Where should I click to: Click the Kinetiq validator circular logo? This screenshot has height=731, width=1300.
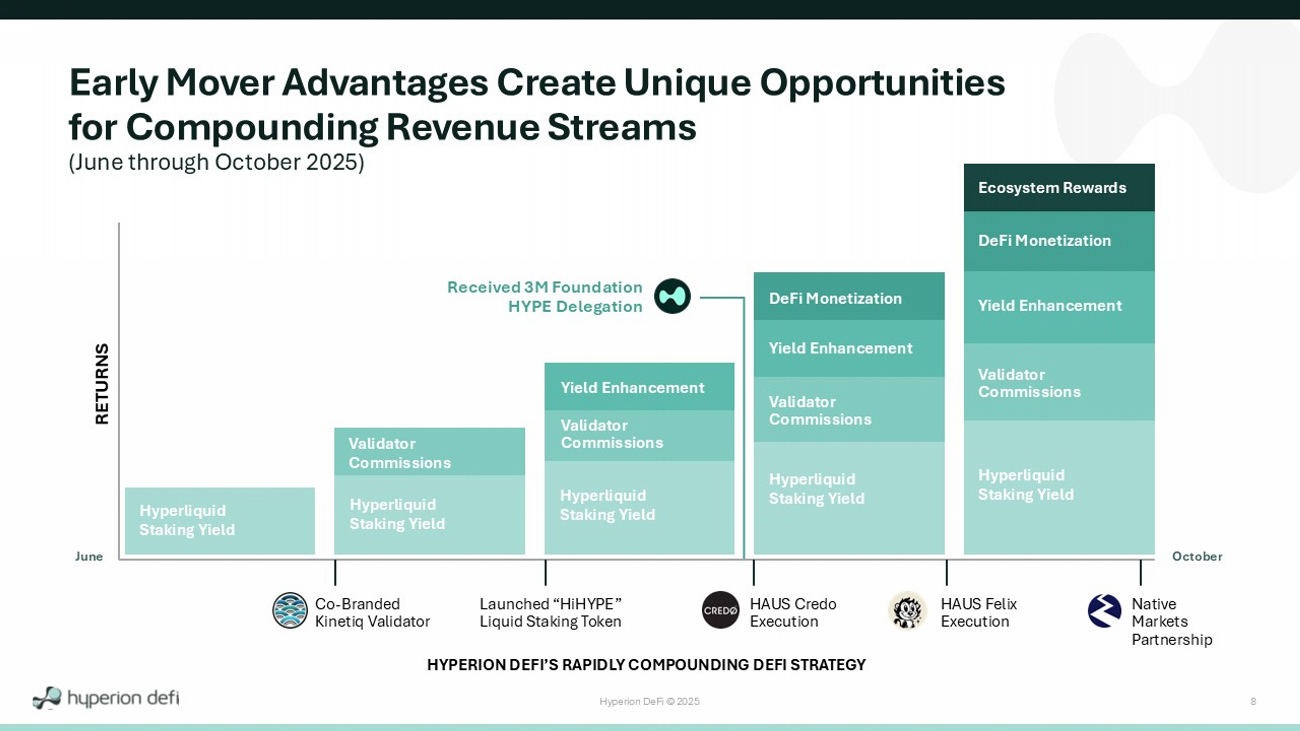coord(290,610)
